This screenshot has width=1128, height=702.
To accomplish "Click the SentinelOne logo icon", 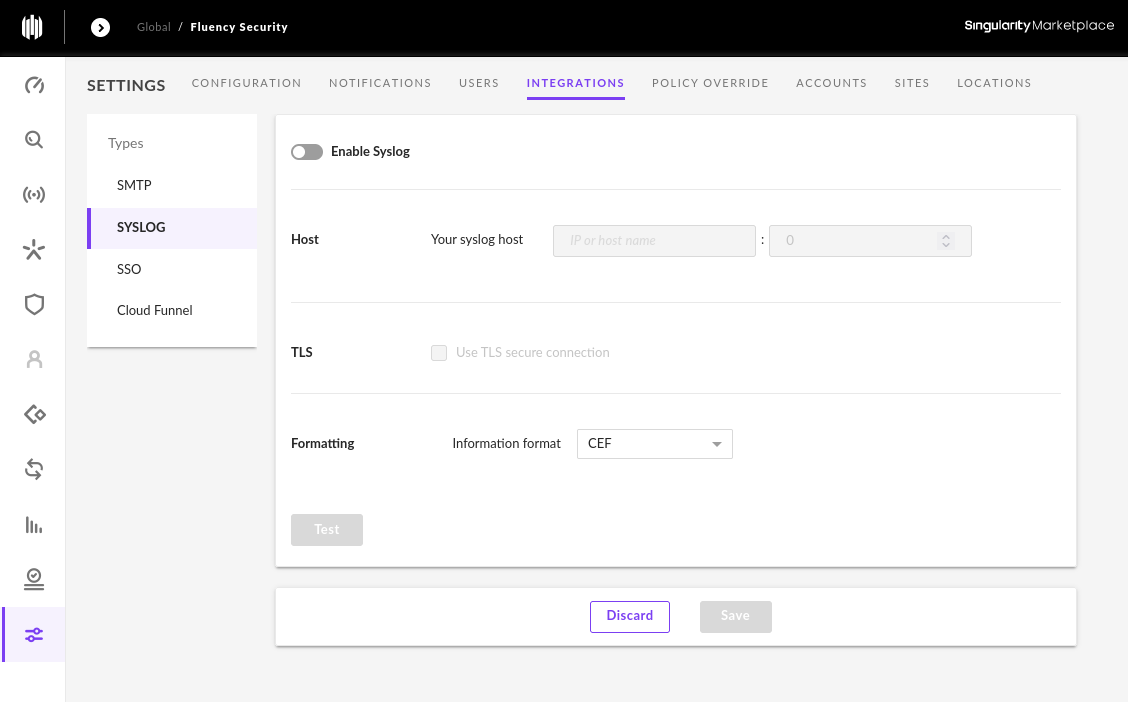I will [32, 27].
